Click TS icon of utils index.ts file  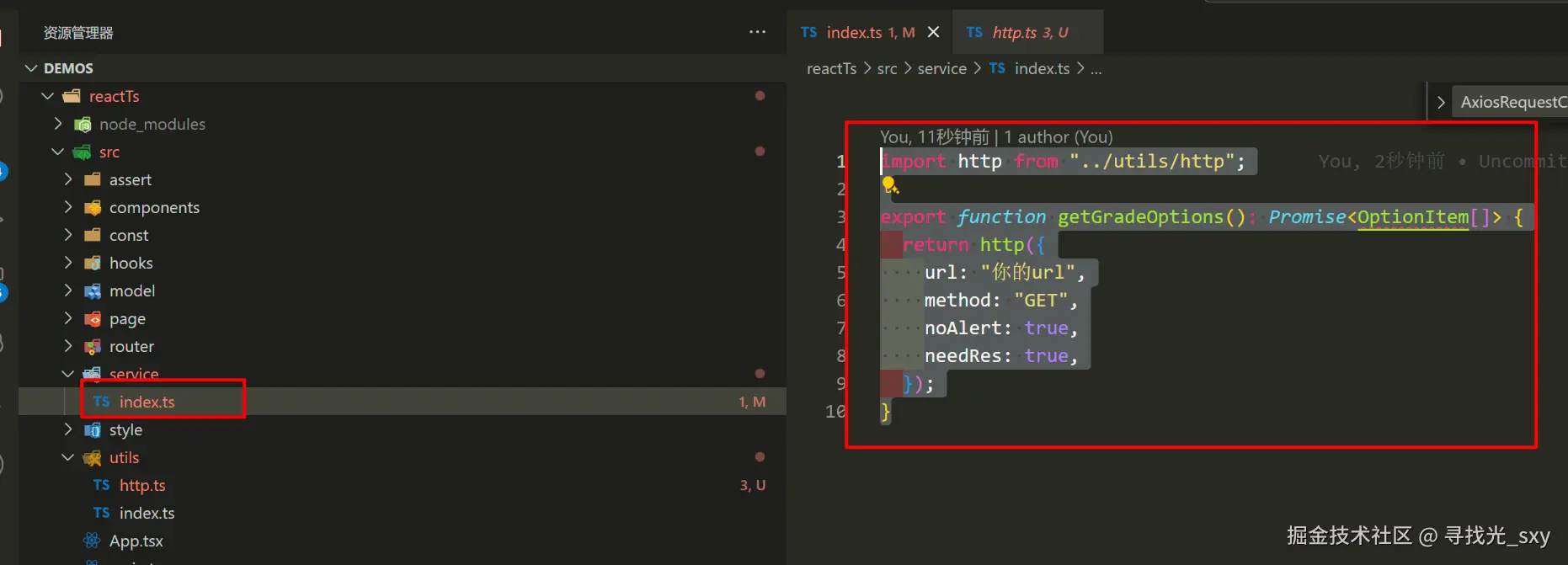pyautogui.click(x=102, y=513)
